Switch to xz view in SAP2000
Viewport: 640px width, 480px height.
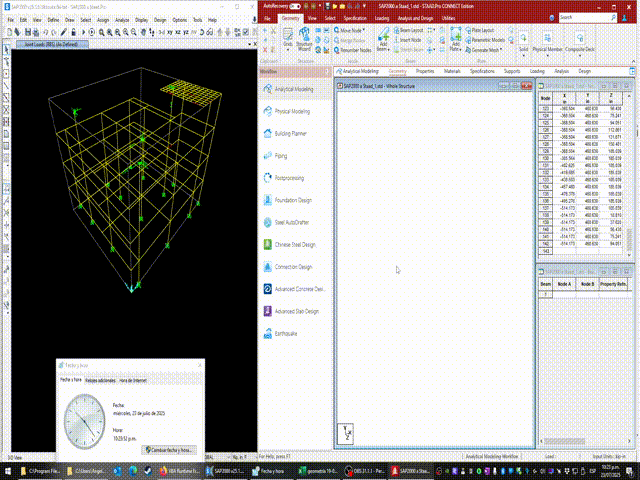pyautogui.click(x=178, y=32)
